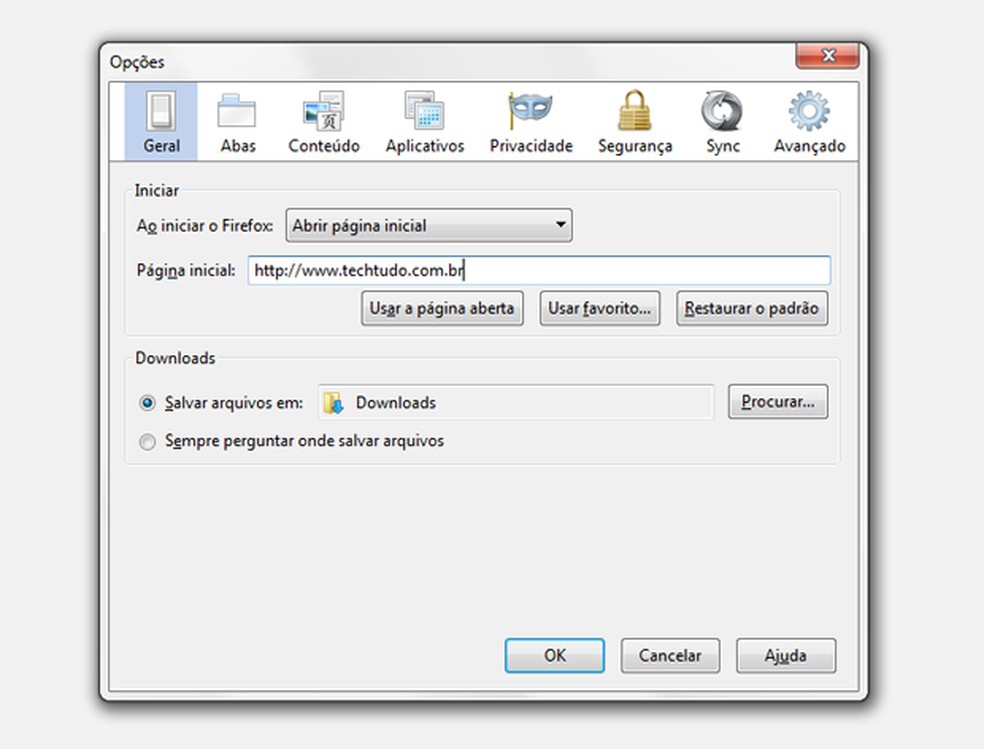Click the Ao iniciar o Firefox label
This screenshot has height=749, width=984.
click(x=205, y=225)
